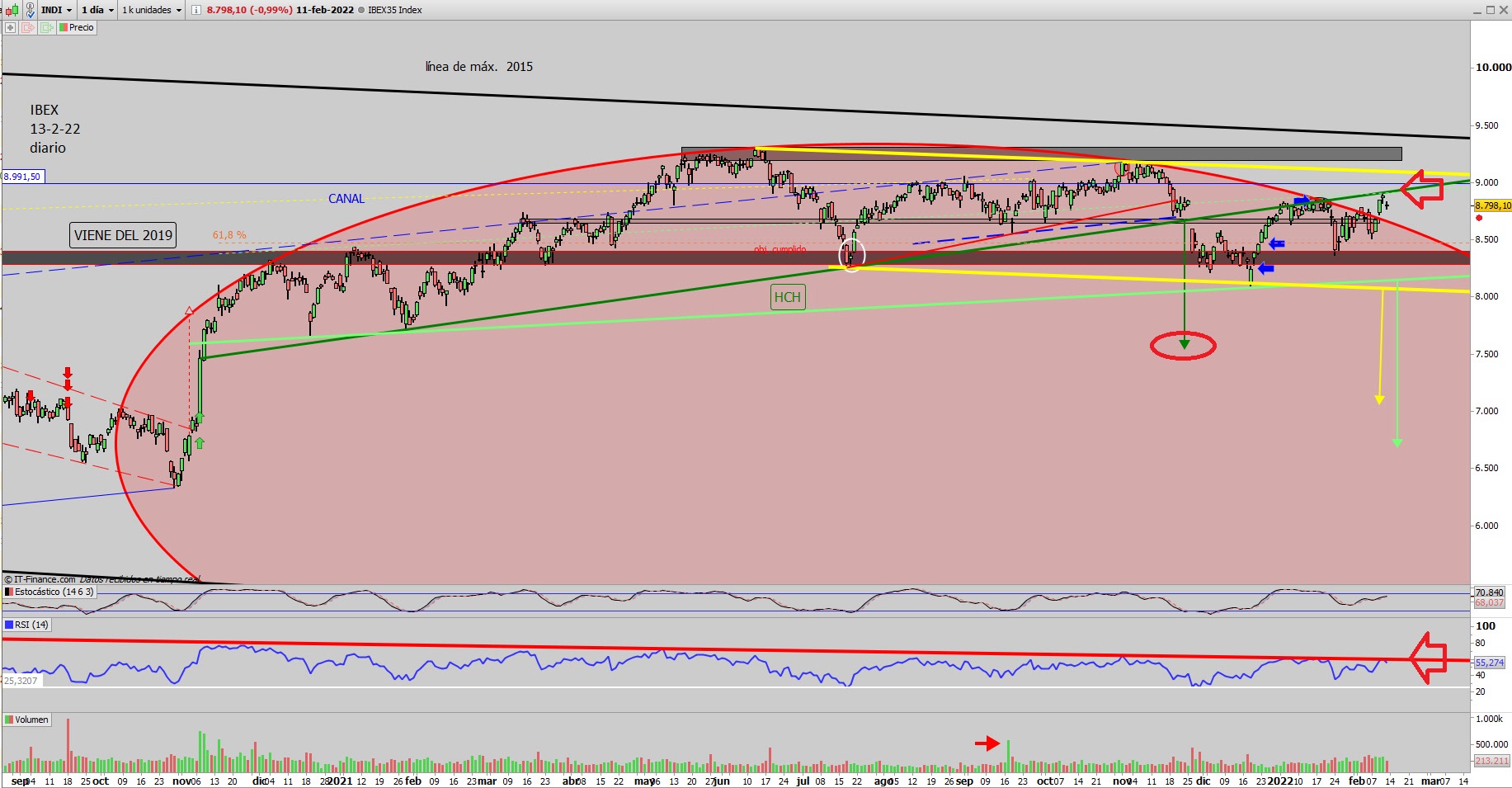This screenshot has height=788, width=1512.
Task: Open the '1 k unidades' dropdown
Action: coord(152,10)
